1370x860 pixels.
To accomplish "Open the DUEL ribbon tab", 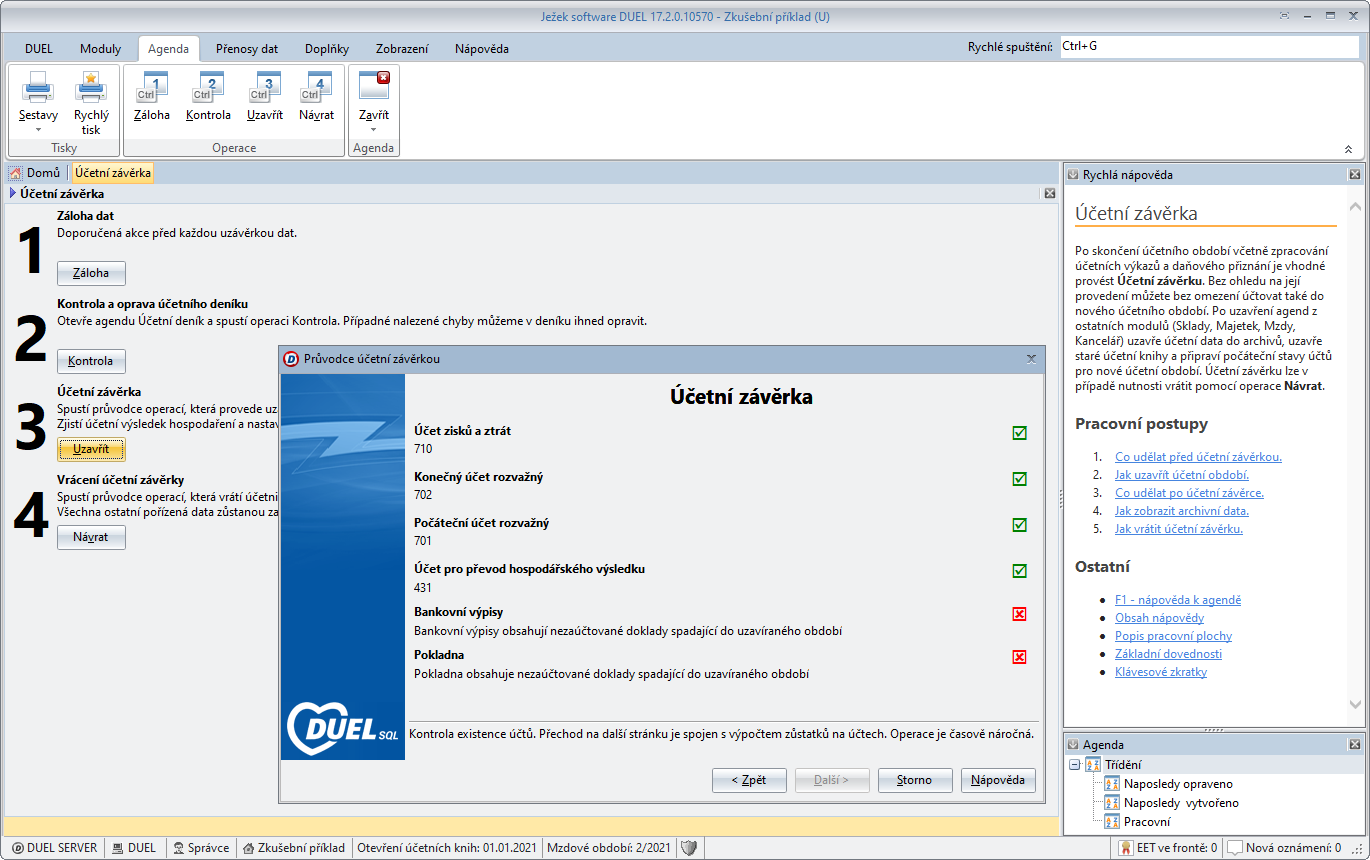I will pyautogui.click(x=39, y=48).
